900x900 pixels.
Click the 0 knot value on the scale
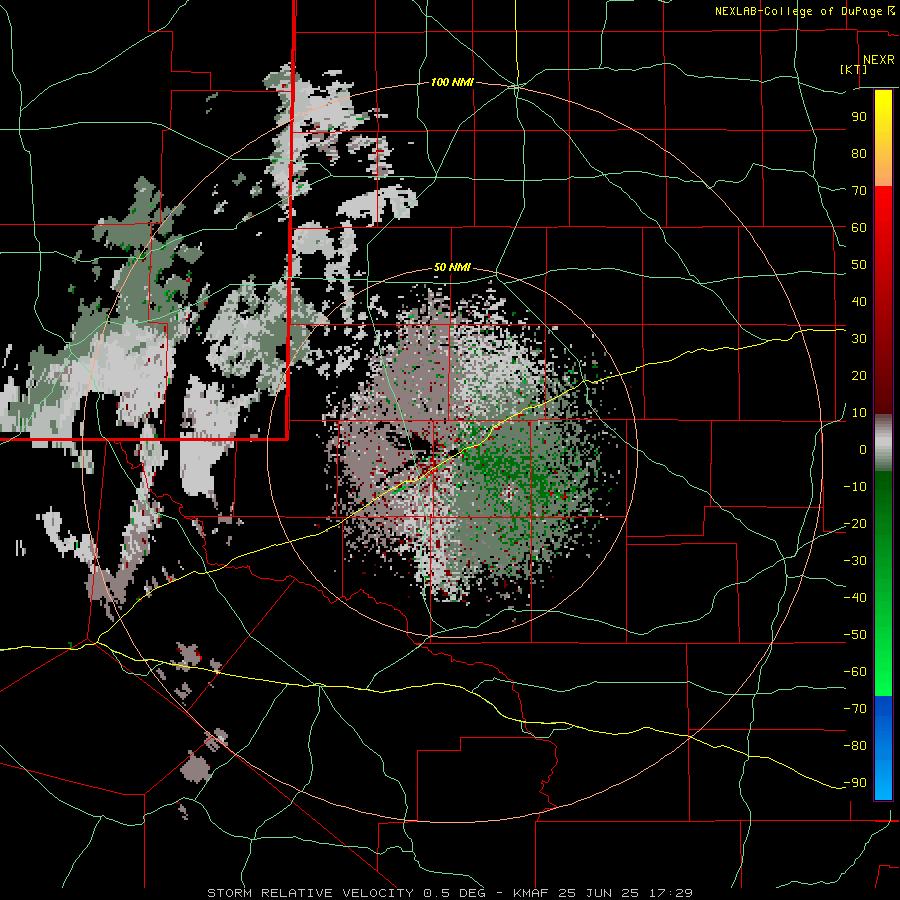[863, 450]
